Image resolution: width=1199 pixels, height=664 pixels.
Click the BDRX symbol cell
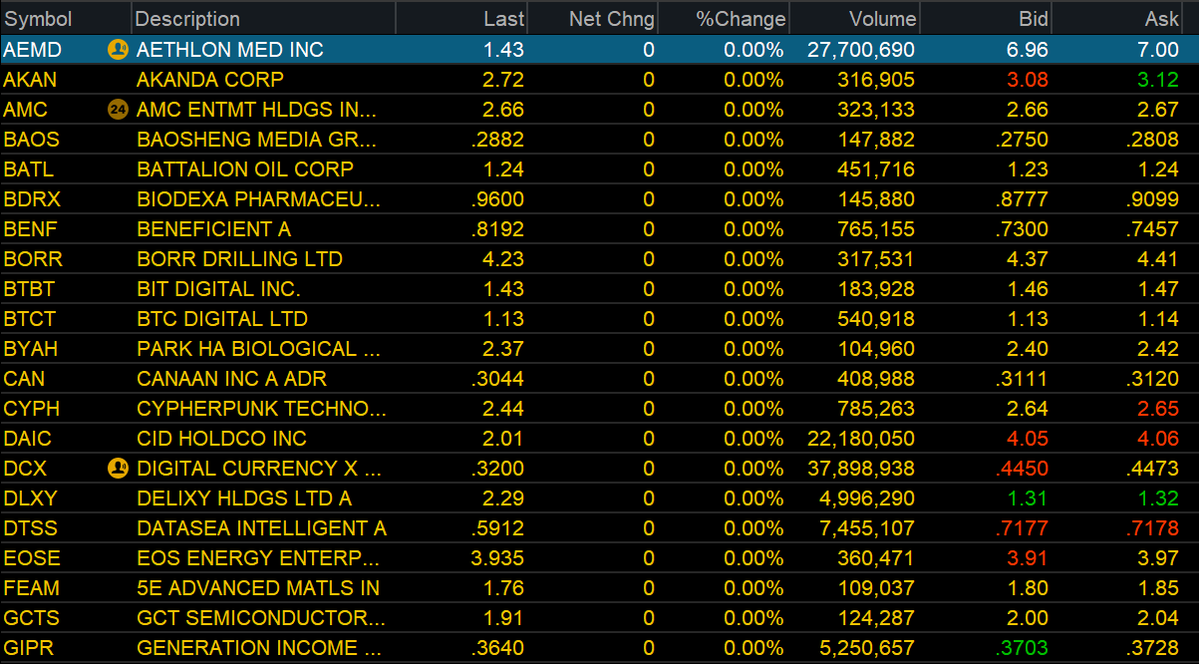coord(32,200)
